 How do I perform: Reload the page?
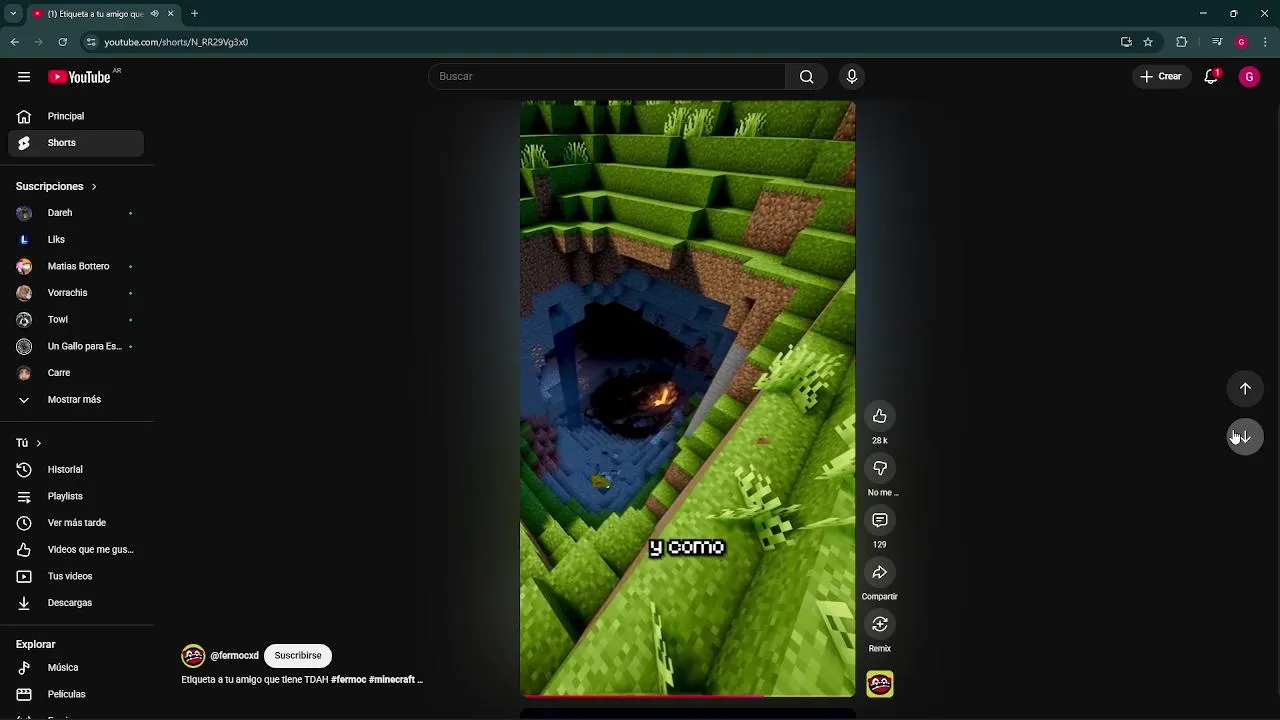(63, 42)
